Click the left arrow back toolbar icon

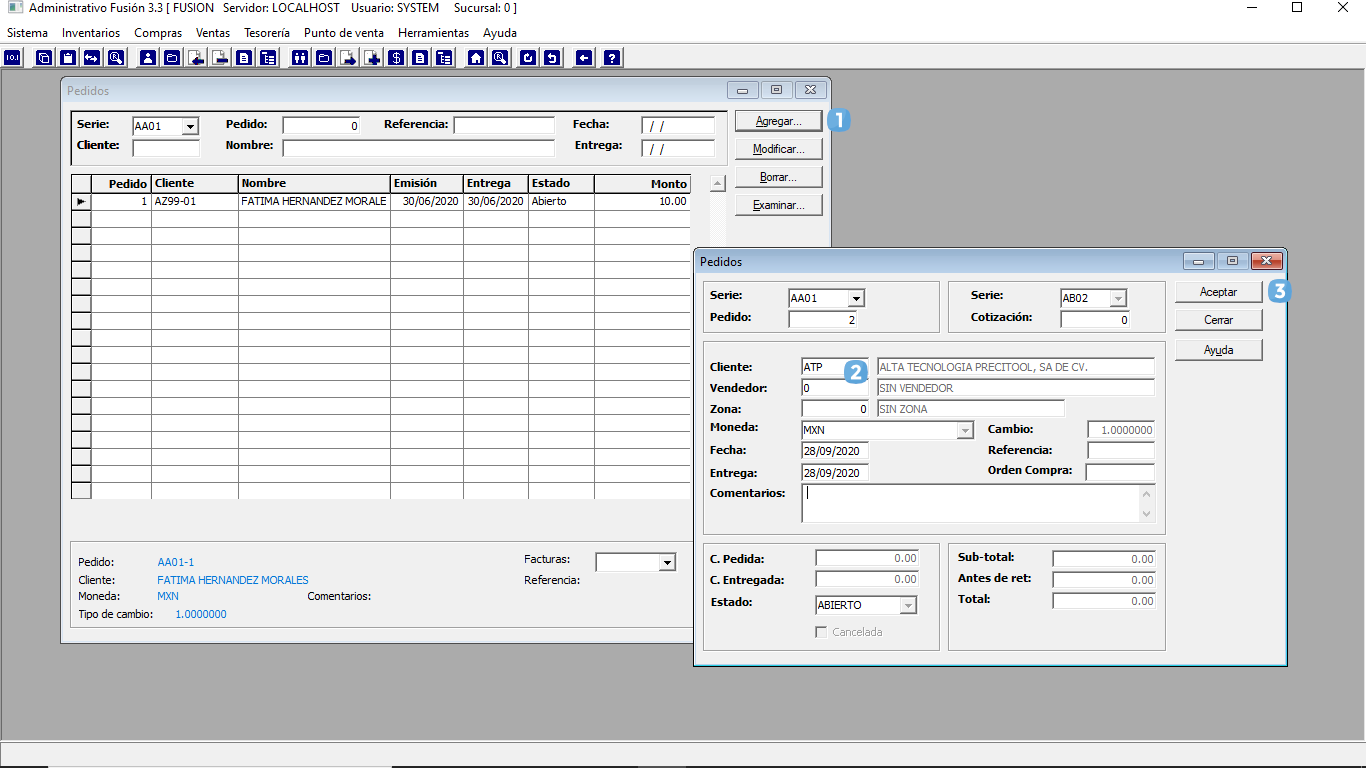[x=584, y=58]
